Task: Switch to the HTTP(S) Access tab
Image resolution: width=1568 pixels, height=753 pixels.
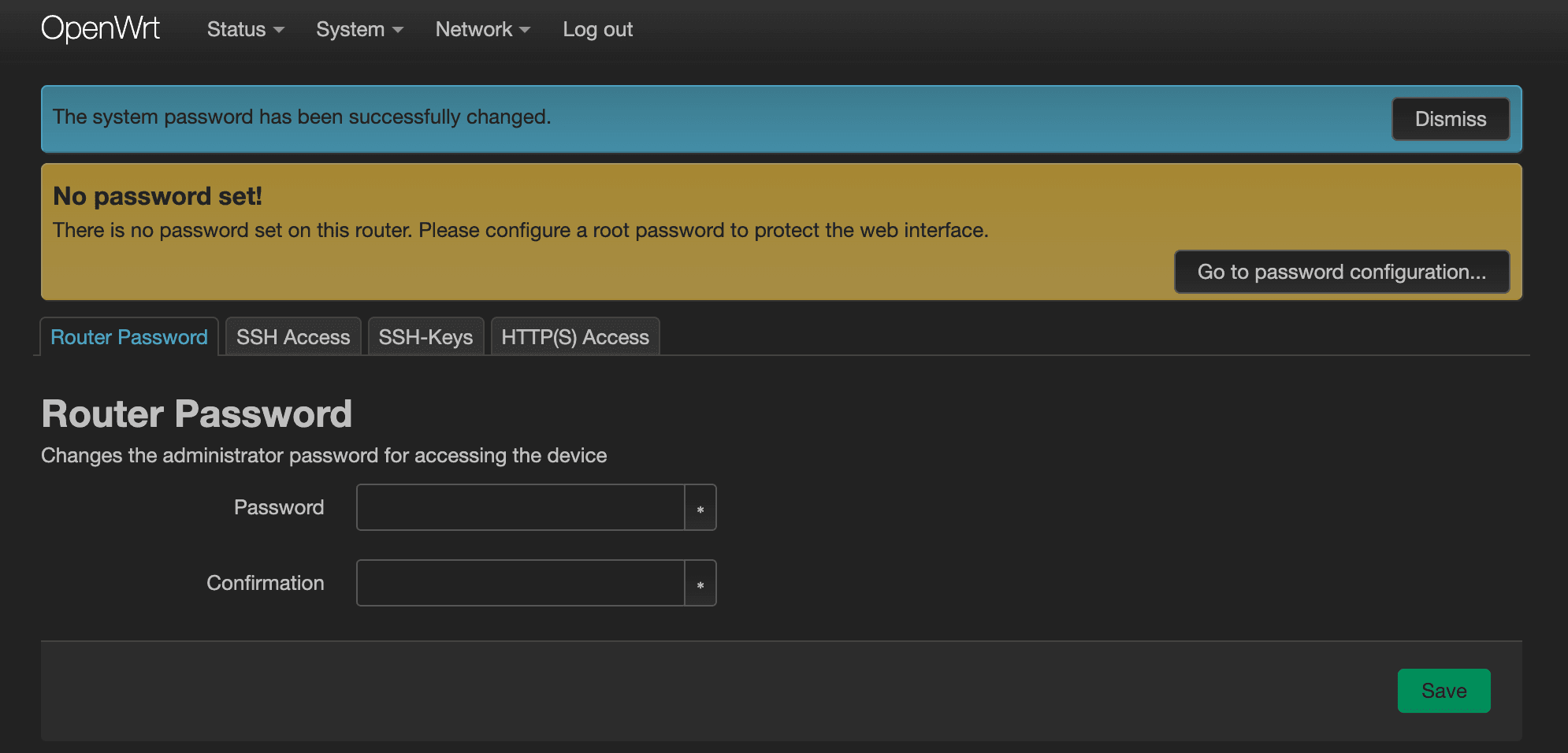Action: coord(575,337)
